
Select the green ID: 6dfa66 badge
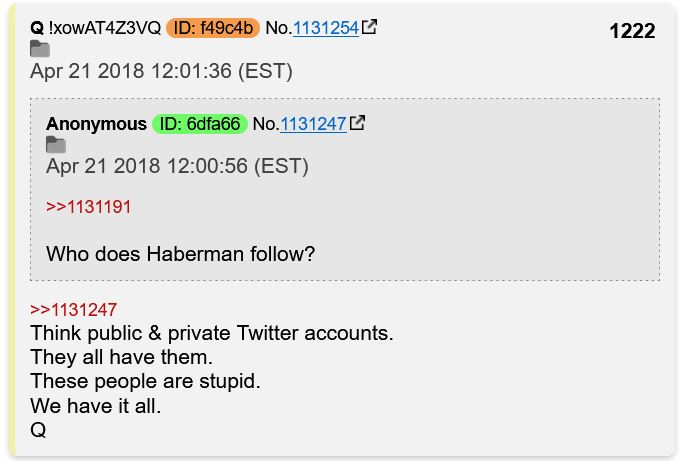pos(200,124)
